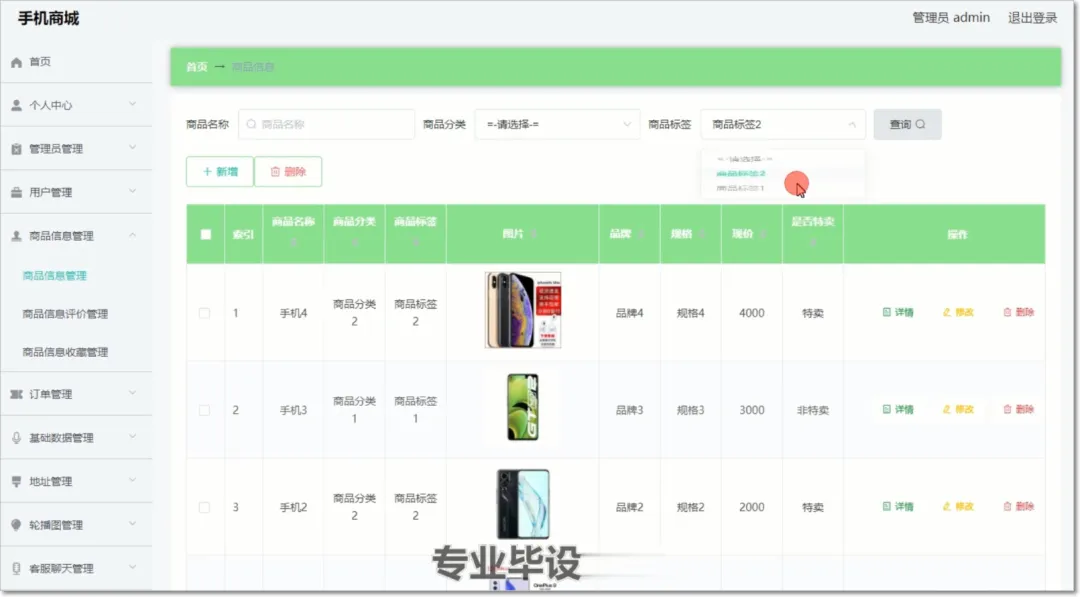Viewport: 1080px width, 597px height.
Task: Select all rows with header checkbox
Action: pyautogui.click(x=205, y=234)
